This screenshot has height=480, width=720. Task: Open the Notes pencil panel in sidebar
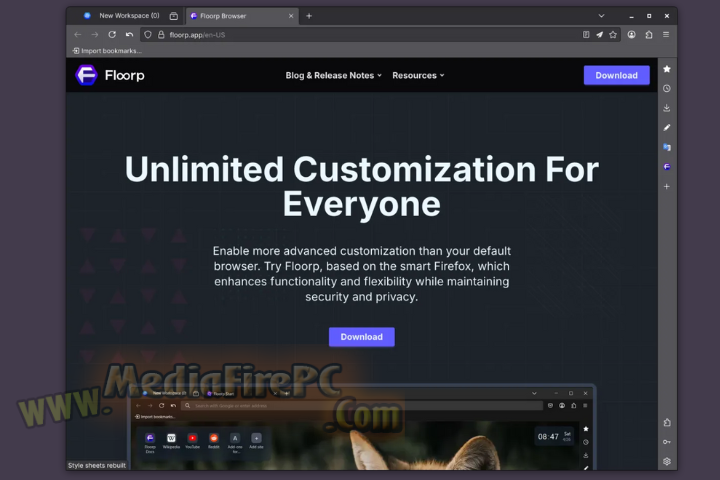(667, 128)
